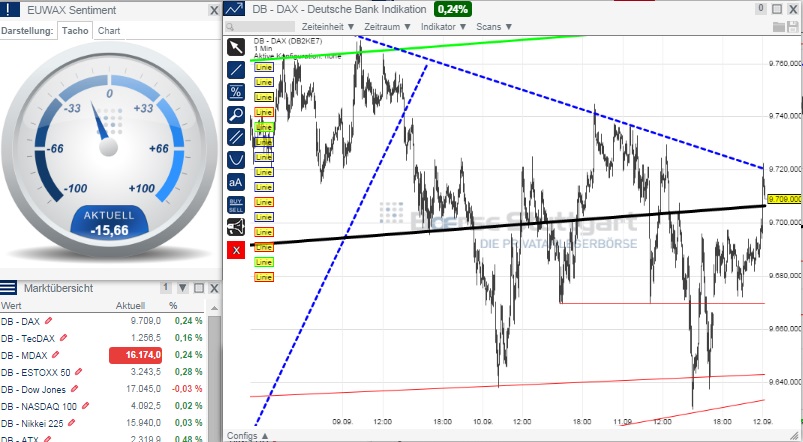
Task: Click the pencil icon next to DB - DAX
Action: point(48,321)
